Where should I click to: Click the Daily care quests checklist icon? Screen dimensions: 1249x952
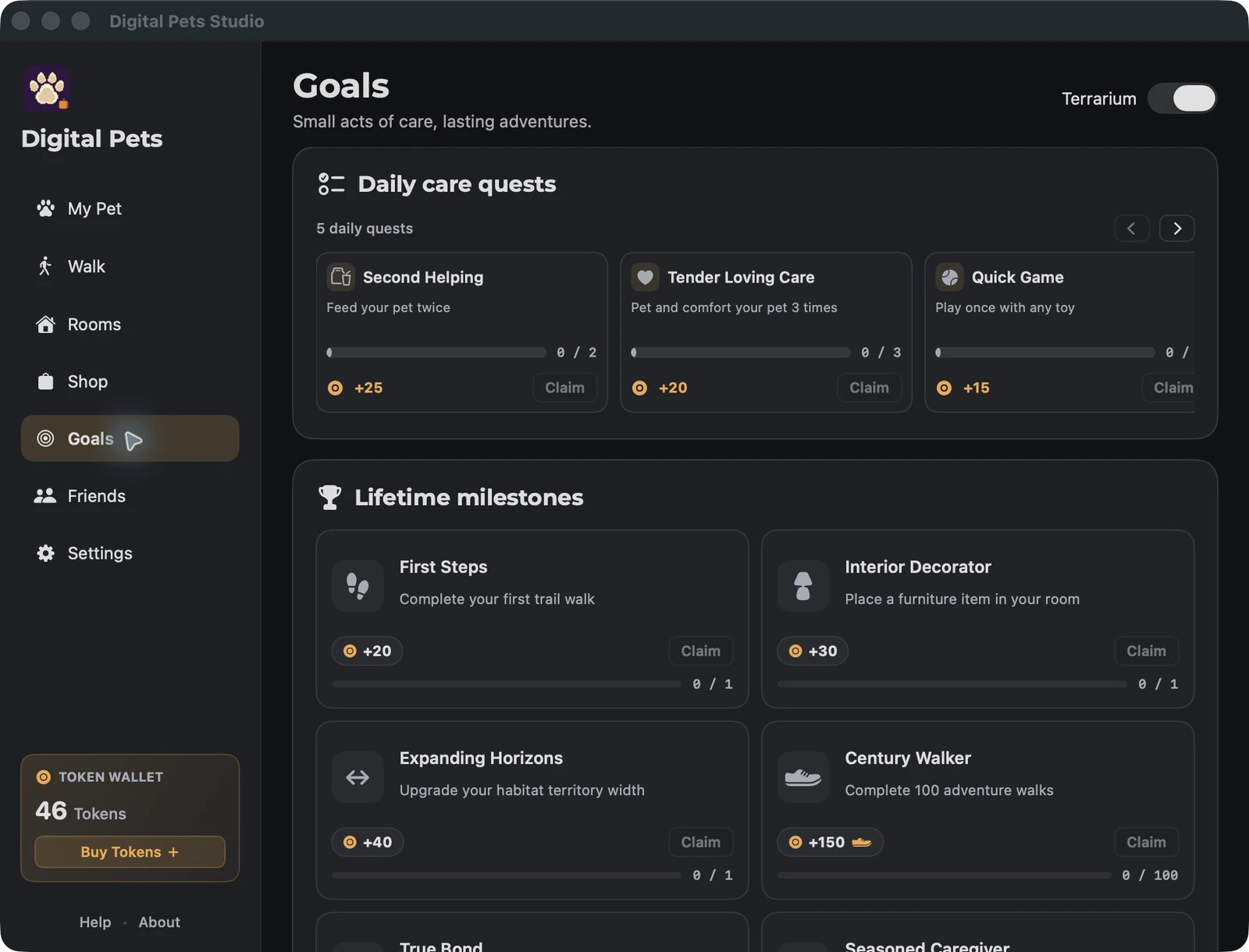pos(331,184)
